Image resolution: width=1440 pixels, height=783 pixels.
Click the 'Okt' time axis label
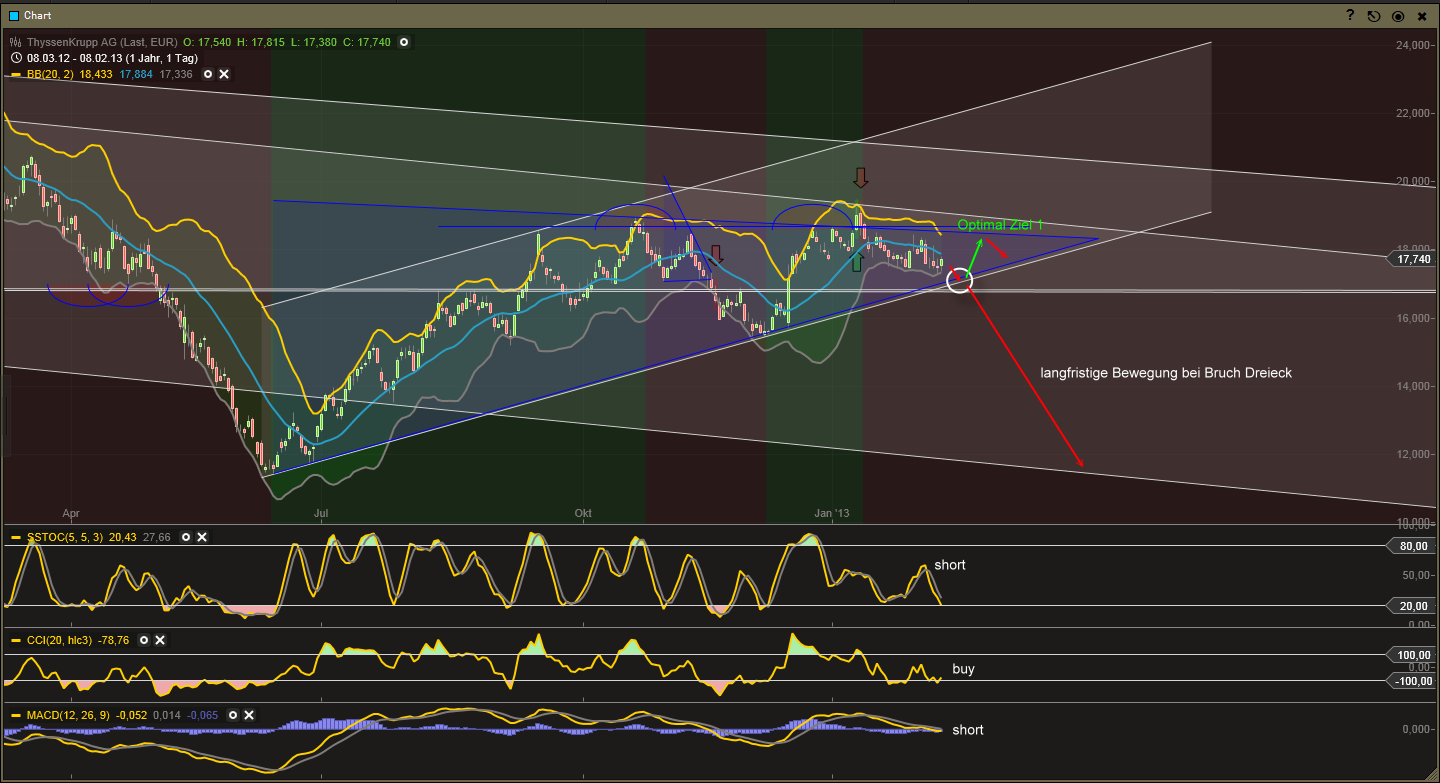583,514
